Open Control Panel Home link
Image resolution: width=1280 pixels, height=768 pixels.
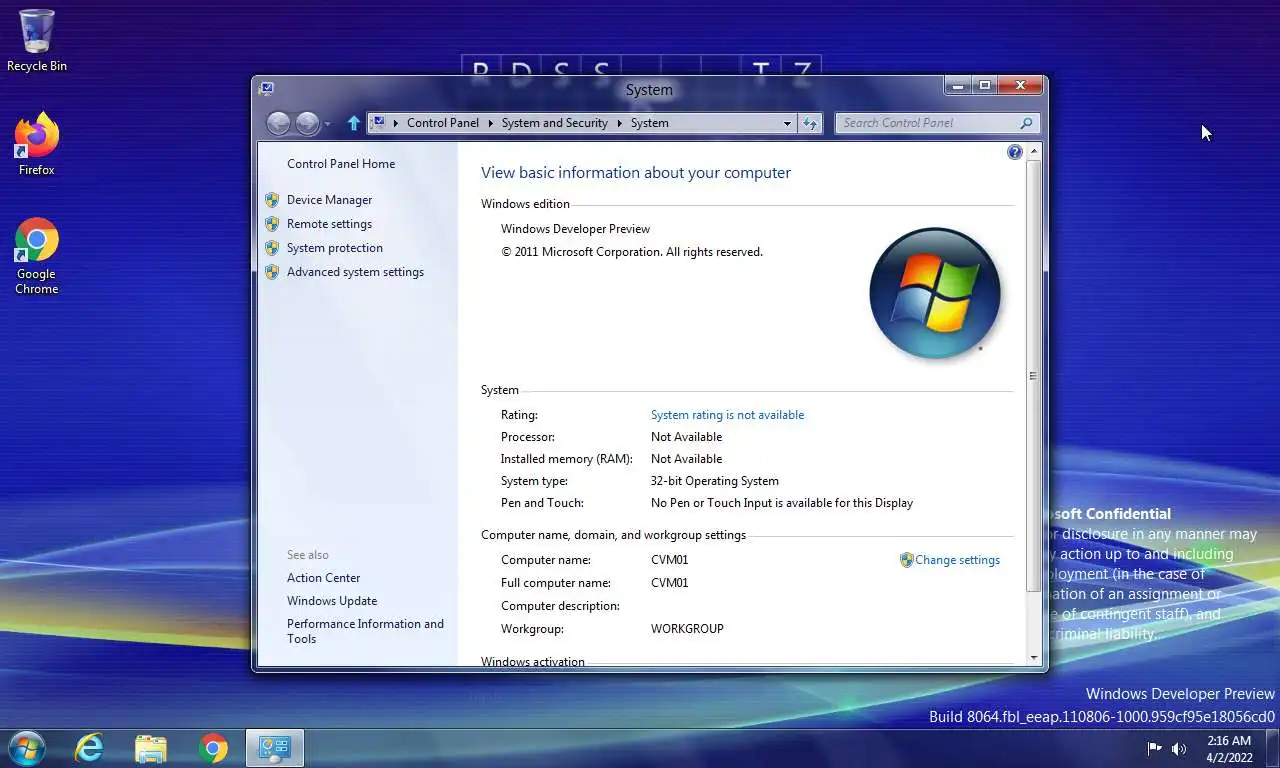(x=341, y=164)
